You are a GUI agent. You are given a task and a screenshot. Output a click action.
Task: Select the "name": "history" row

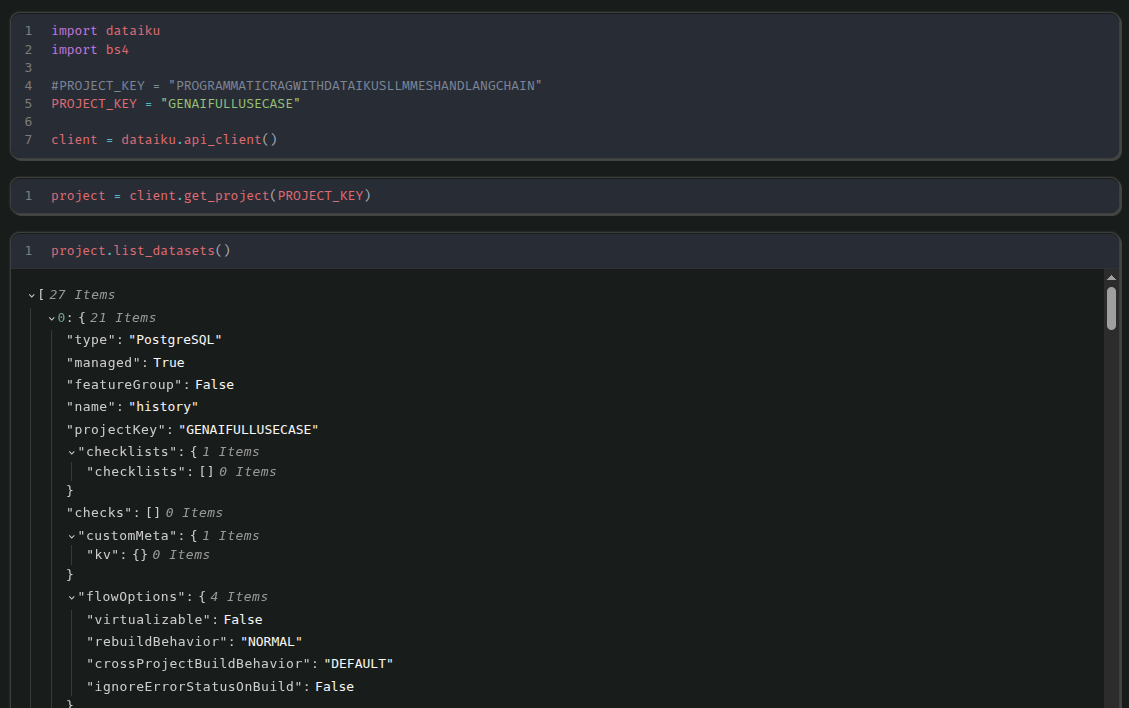point(132,407)
